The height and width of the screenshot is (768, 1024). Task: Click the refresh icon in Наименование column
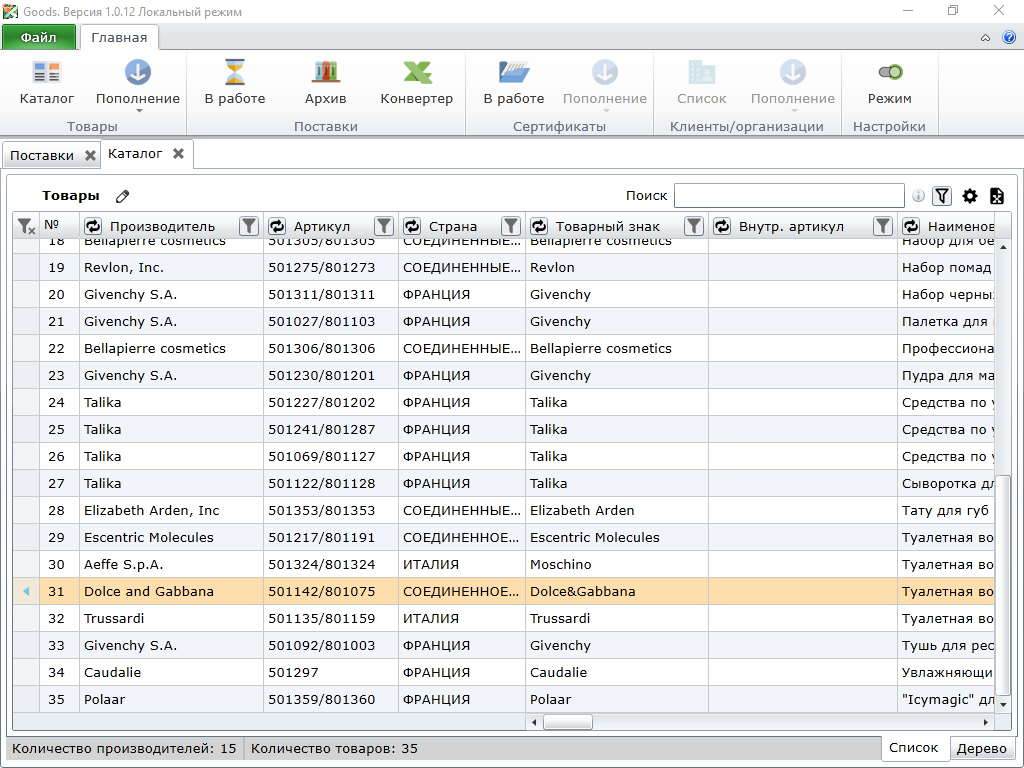click(x=911, y=226)
